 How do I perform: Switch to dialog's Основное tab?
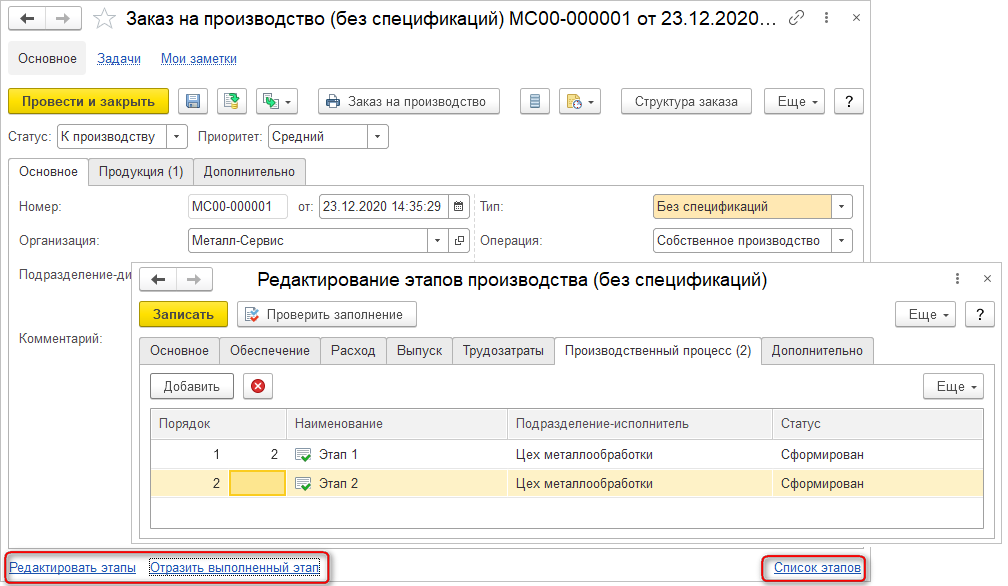(x=179, y=351)
